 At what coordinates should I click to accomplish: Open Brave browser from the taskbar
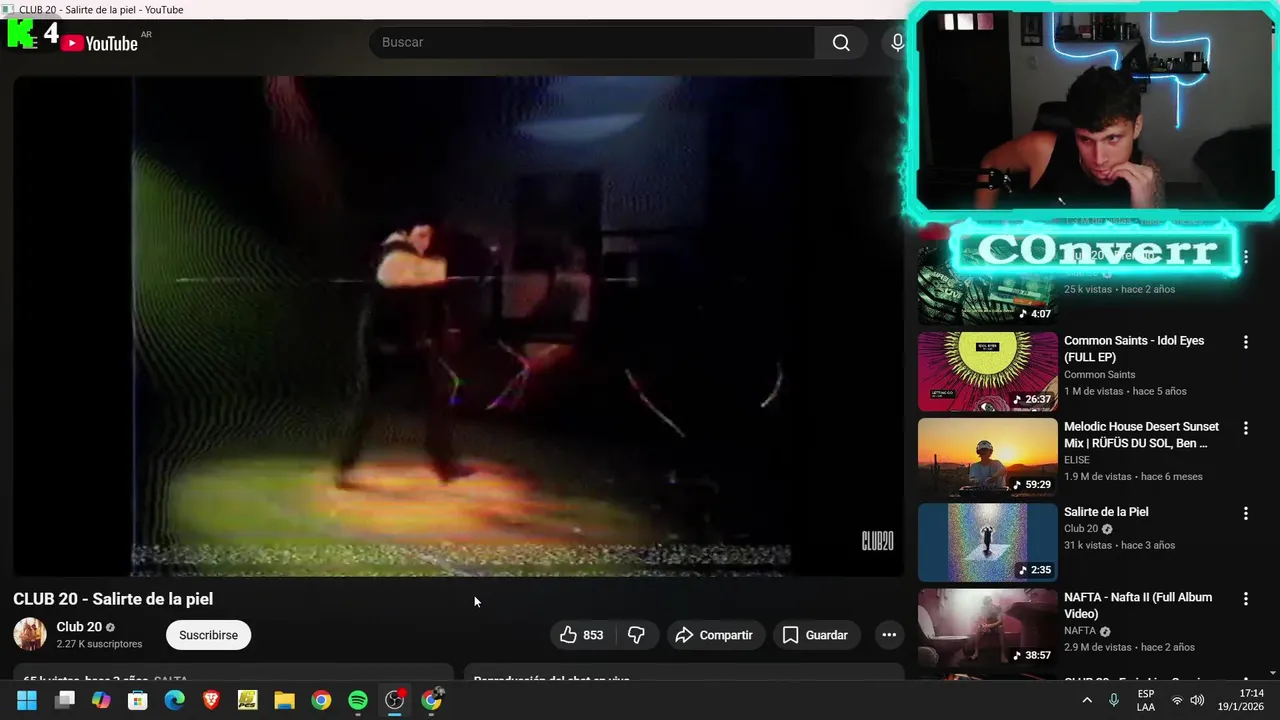click(x=211, y=700)
